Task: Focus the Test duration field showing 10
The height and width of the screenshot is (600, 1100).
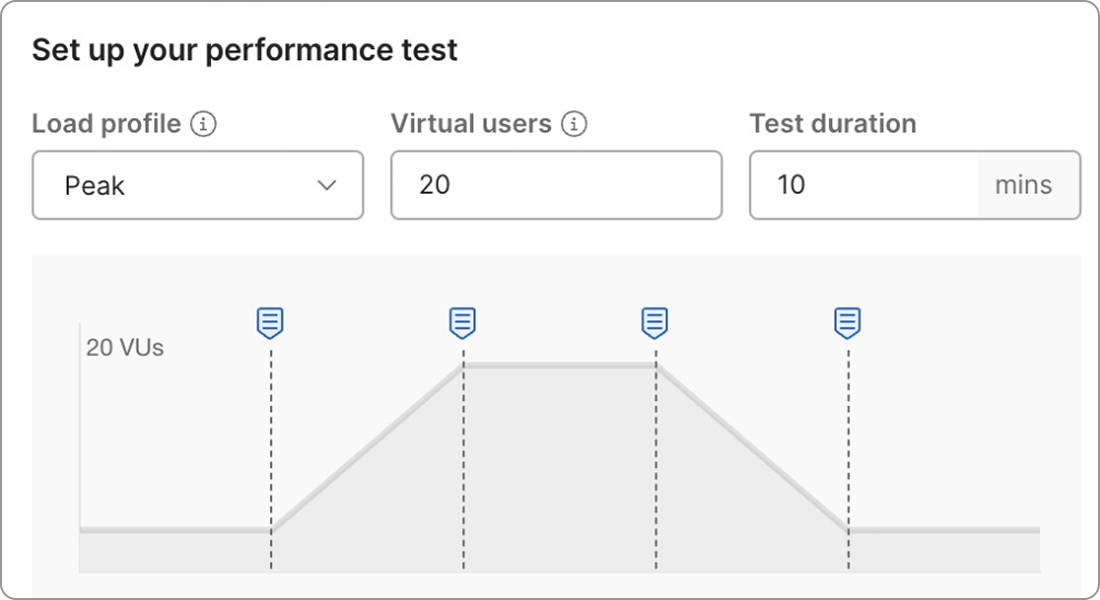Action: click(x=862, y=185)
